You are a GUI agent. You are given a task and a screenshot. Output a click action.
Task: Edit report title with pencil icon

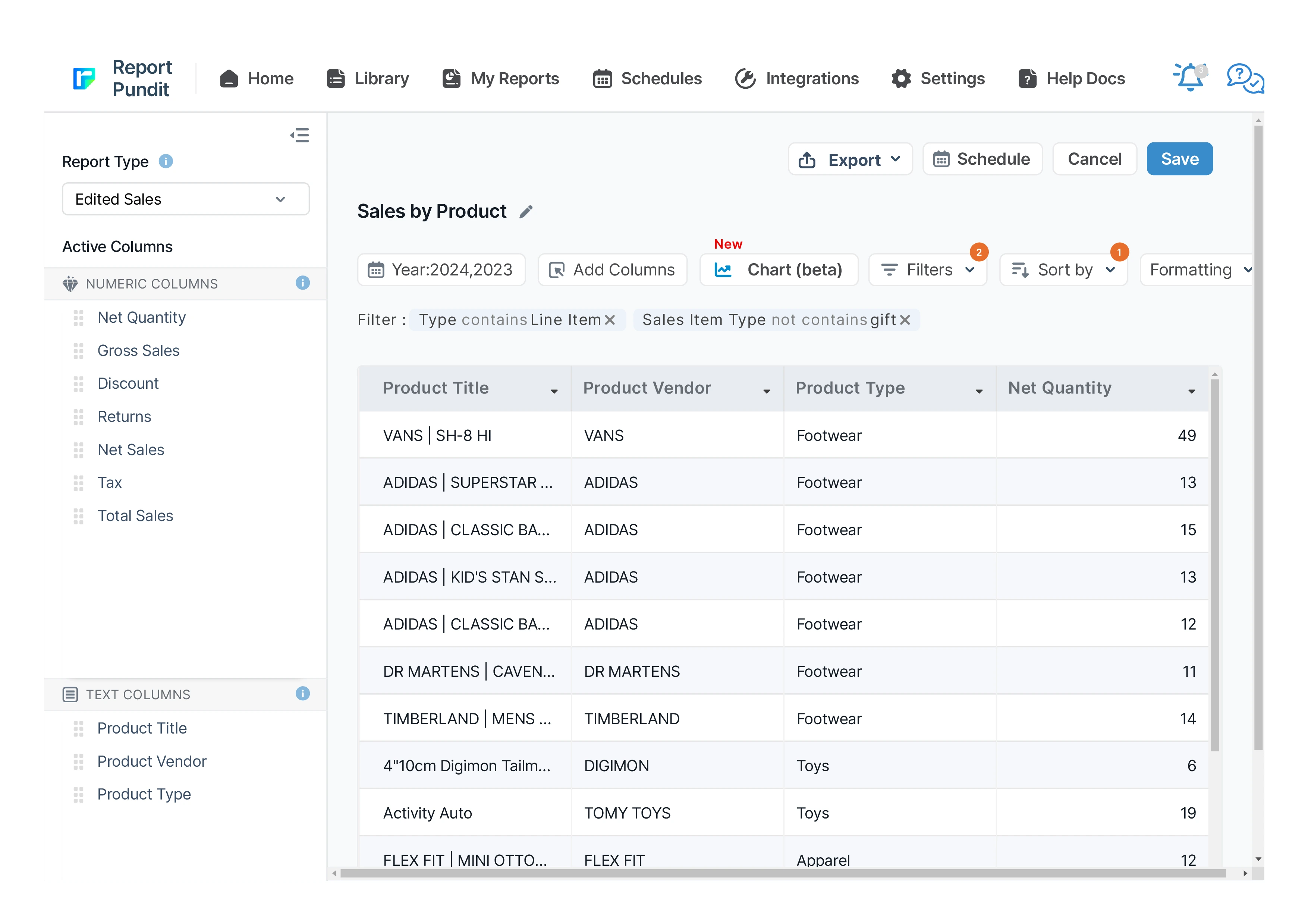tap(526, 212)
